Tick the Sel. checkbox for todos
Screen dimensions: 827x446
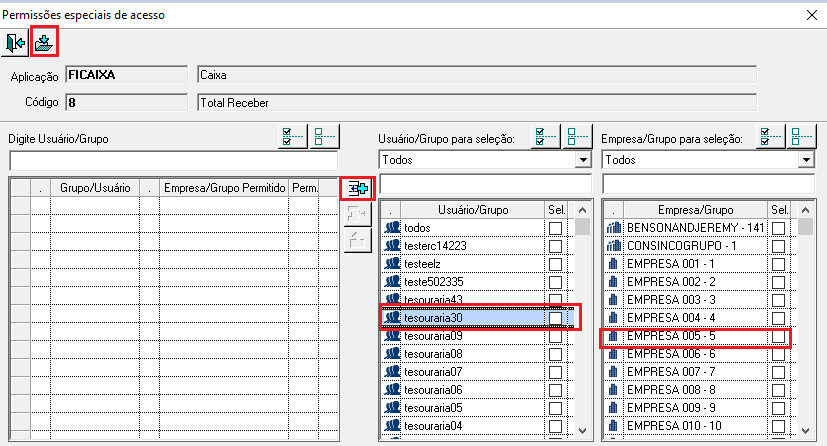point(555,228)
